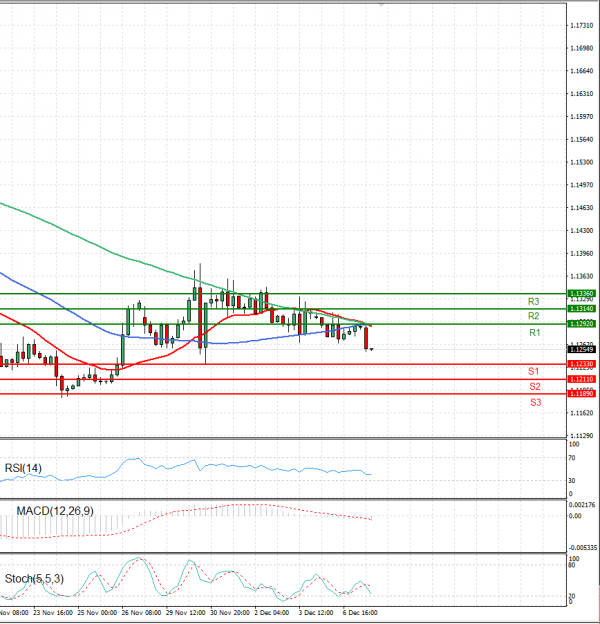600x624 pixels.
Task: Click the 2 Dec 04:00 time label
Action: 272,612
